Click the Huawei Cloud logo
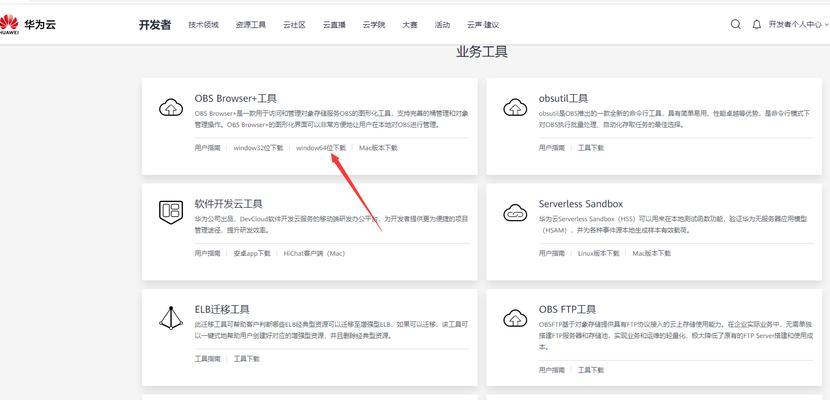The image size is (830, 400). pyautogui.click(x=28, y=24)
